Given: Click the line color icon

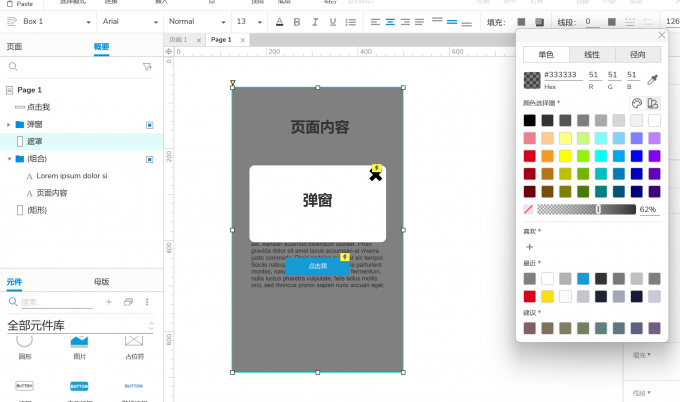Looking at the screenshot, I should tap(612, 22).
